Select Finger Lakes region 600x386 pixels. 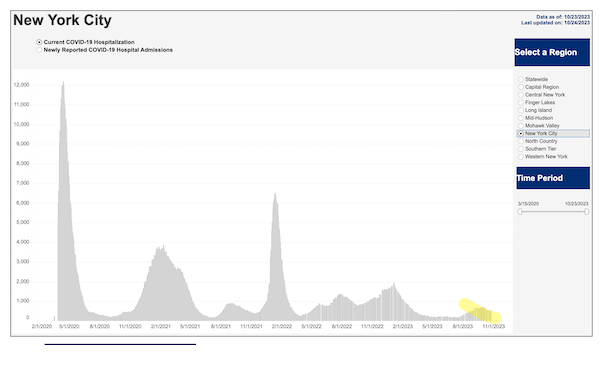(521, 103)
